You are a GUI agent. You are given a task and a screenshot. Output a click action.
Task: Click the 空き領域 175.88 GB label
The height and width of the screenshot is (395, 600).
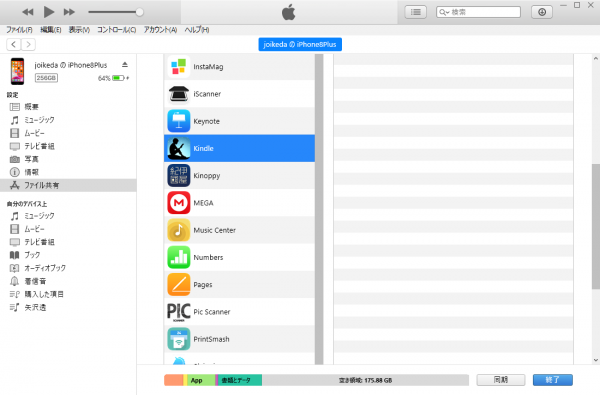[365, 380]
